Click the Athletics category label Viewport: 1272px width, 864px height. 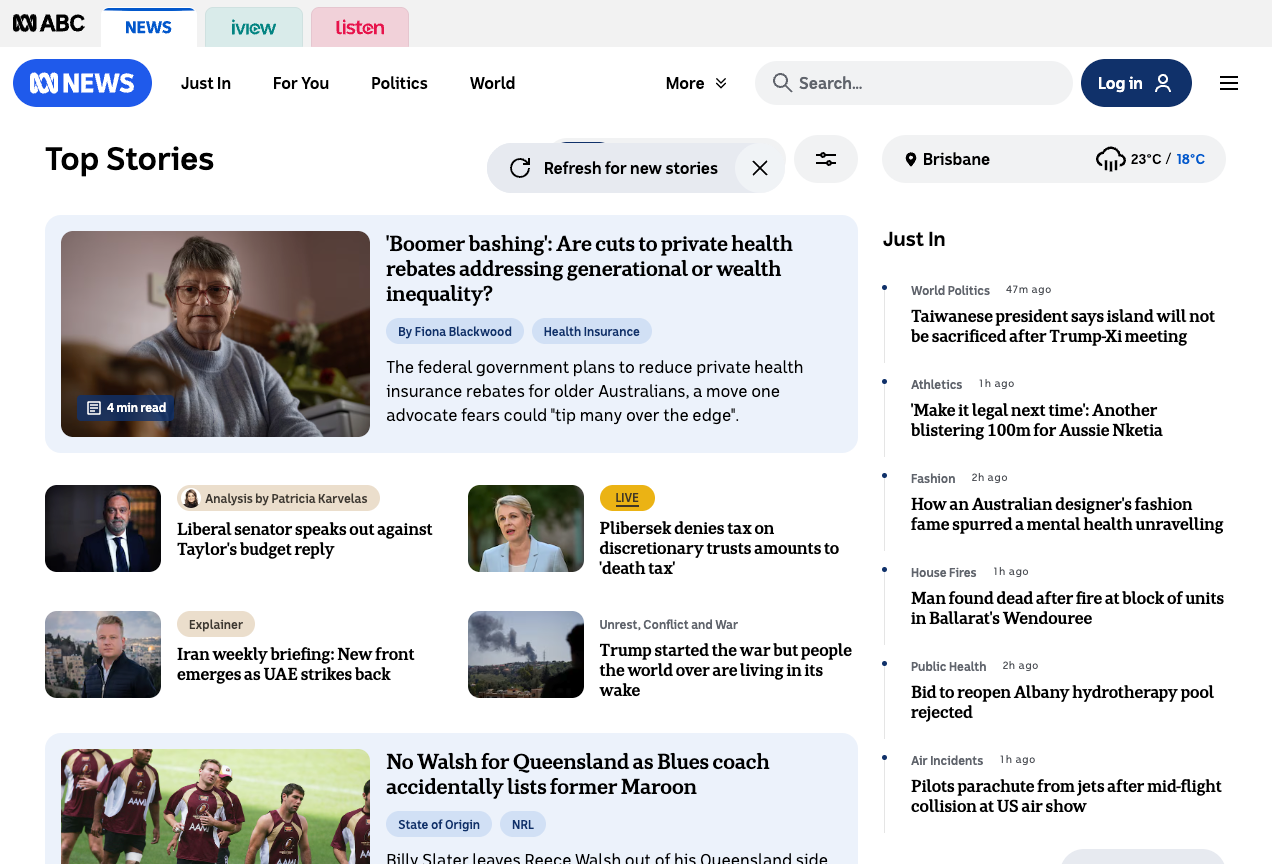[x=937, y=384]
